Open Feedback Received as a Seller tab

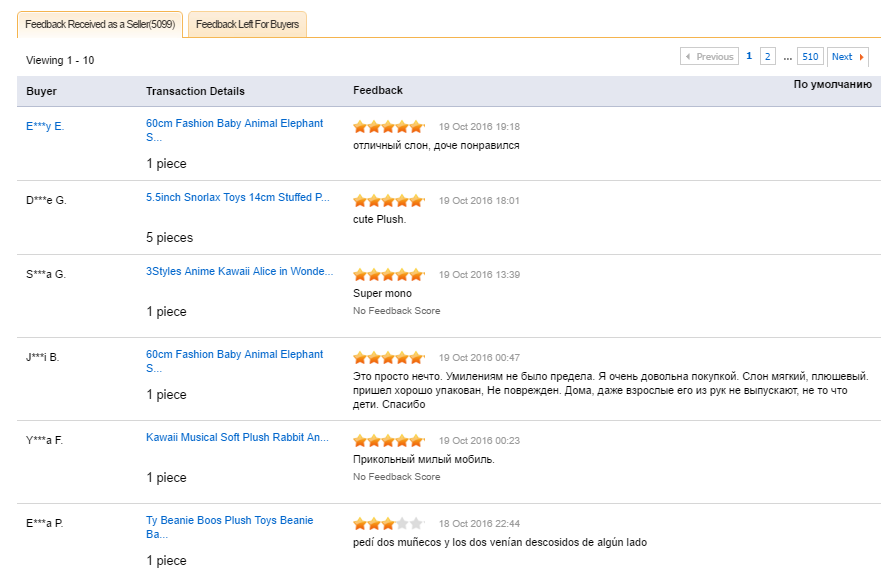[100, 24]
